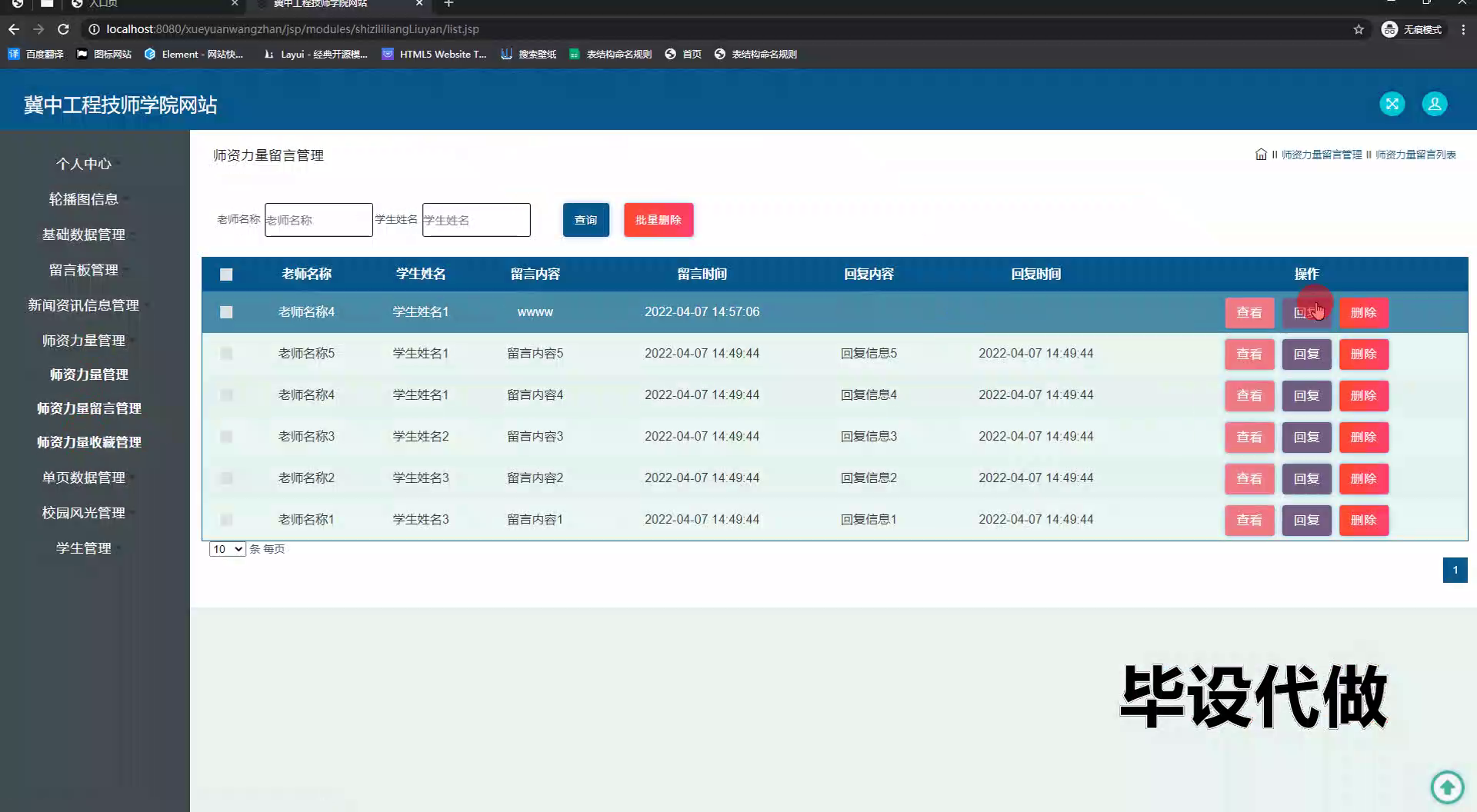Open a new browser tab

(x=448, y=4)
